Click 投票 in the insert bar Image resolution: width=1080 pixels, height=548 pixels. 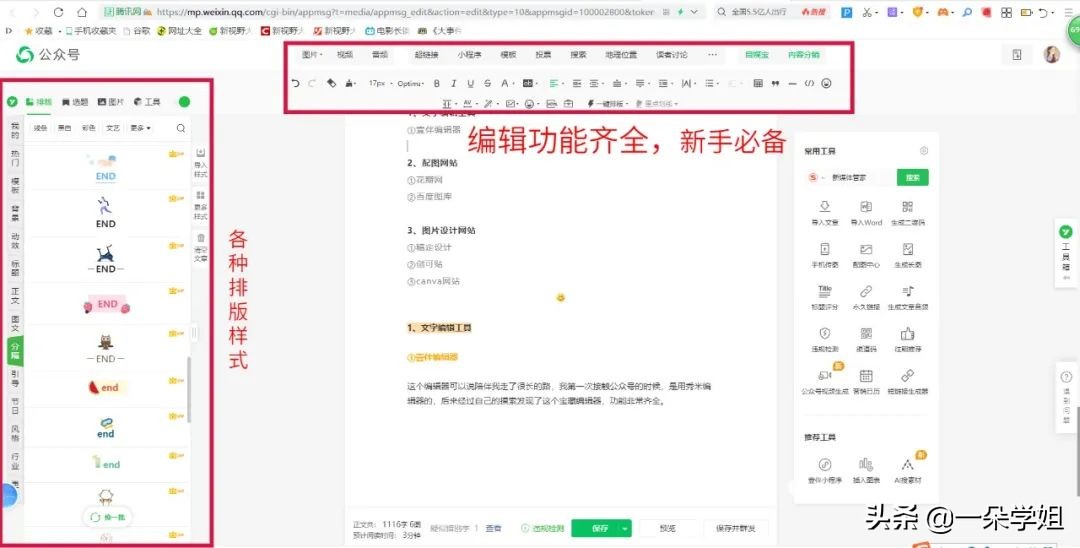click(543, 54)
